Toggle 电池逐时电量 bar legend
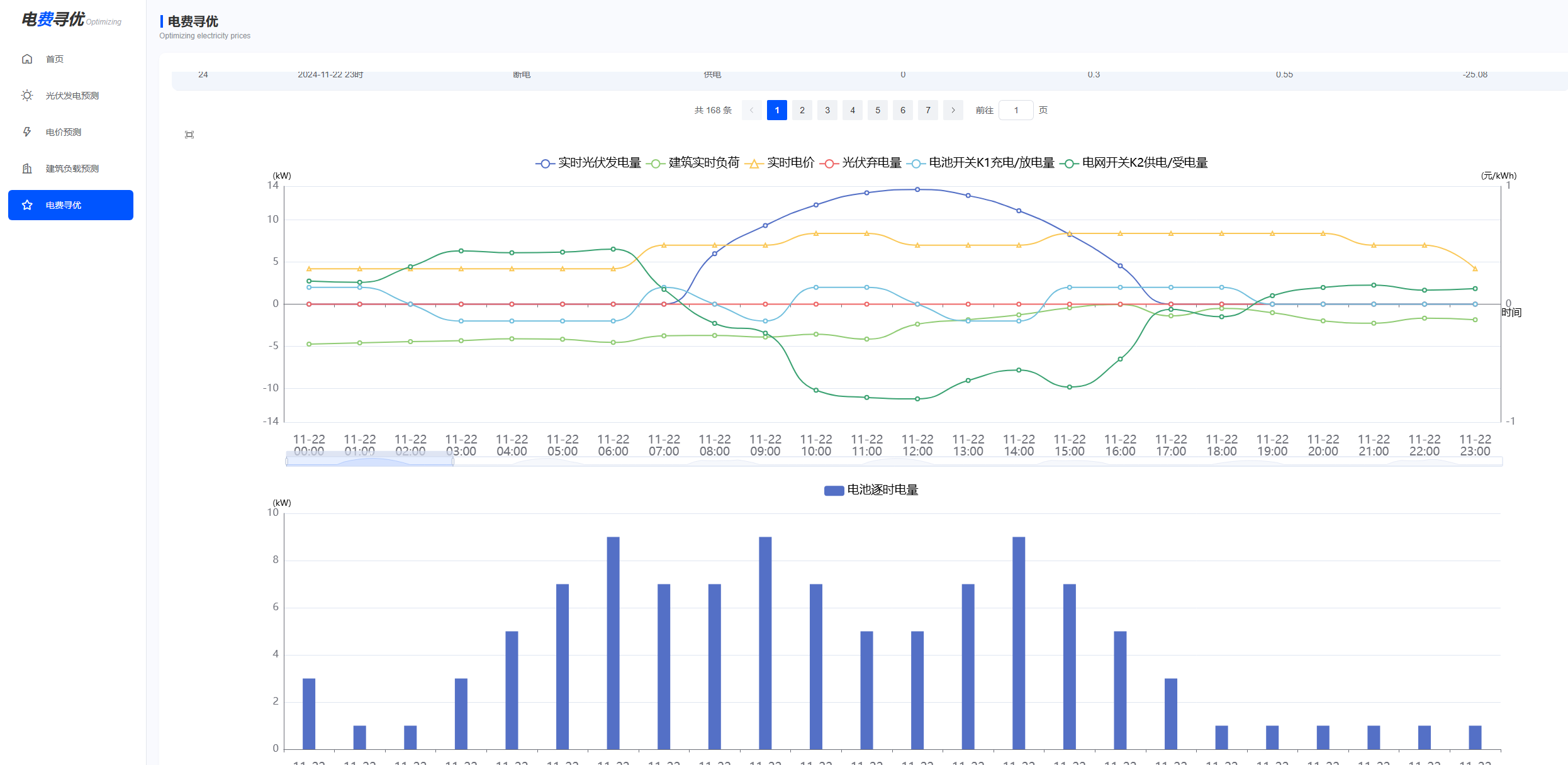 pos(871,490)
